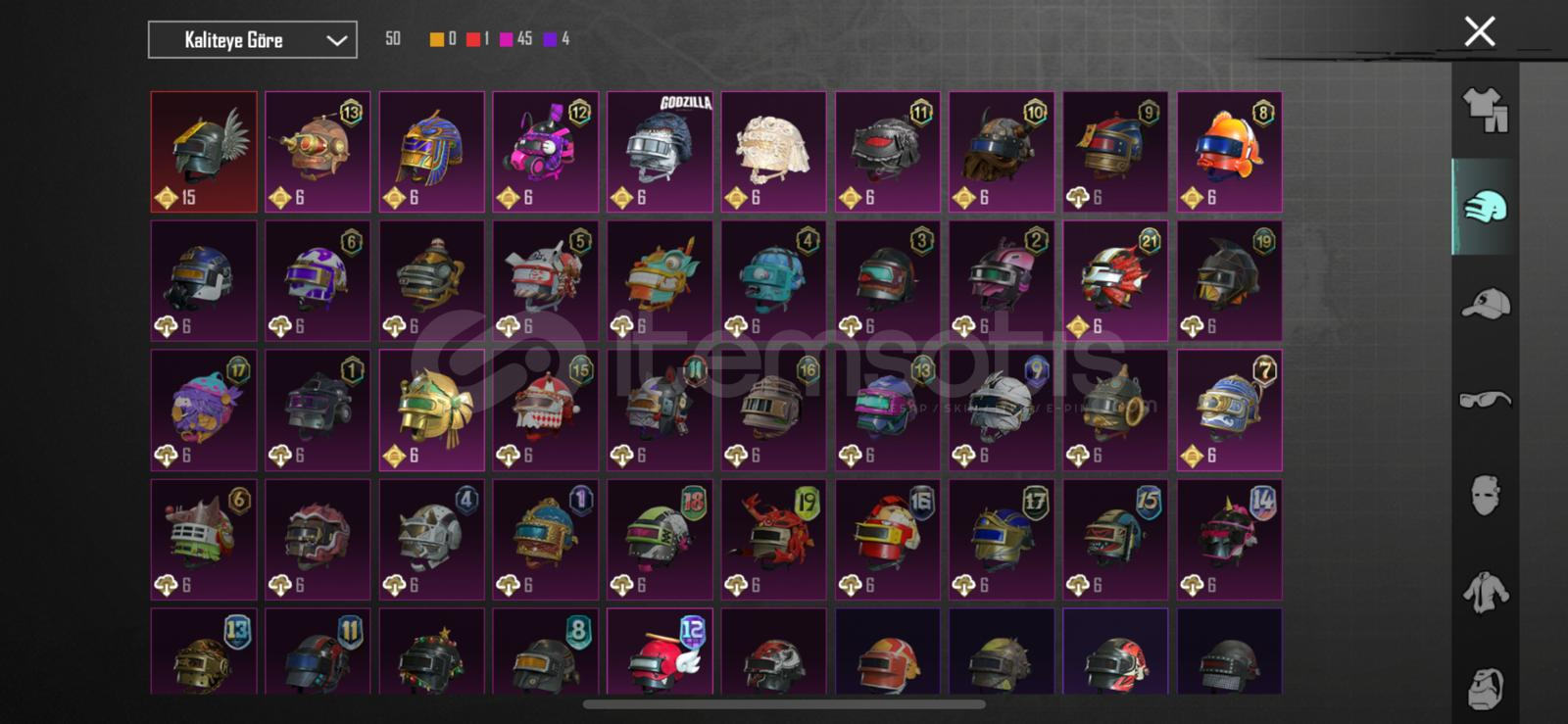Click the red quality filter swatch
1568x724 pixels.
click(x=473, y=39)
